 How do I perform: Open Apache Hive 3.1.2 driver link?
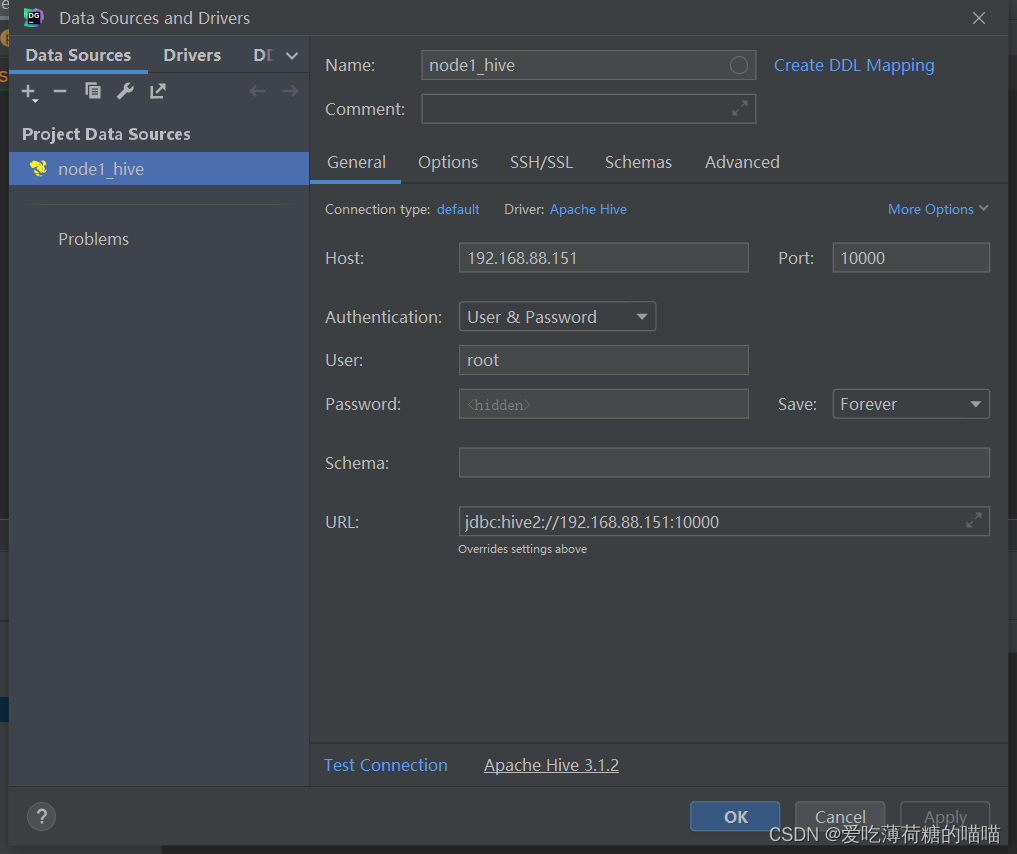point(551,765)
